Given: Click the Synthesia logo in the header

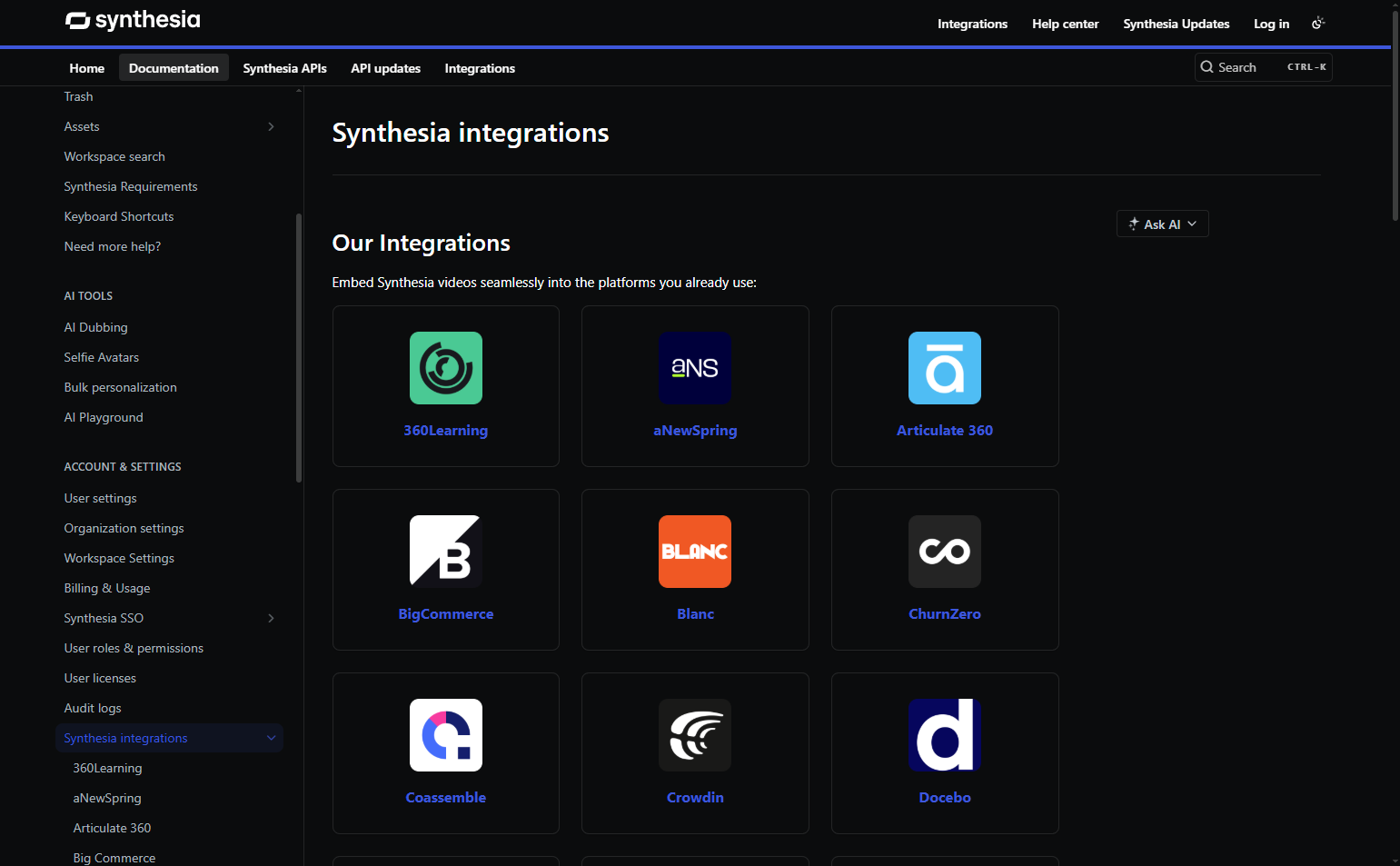Looking at the screenshot, I should 132,20.
